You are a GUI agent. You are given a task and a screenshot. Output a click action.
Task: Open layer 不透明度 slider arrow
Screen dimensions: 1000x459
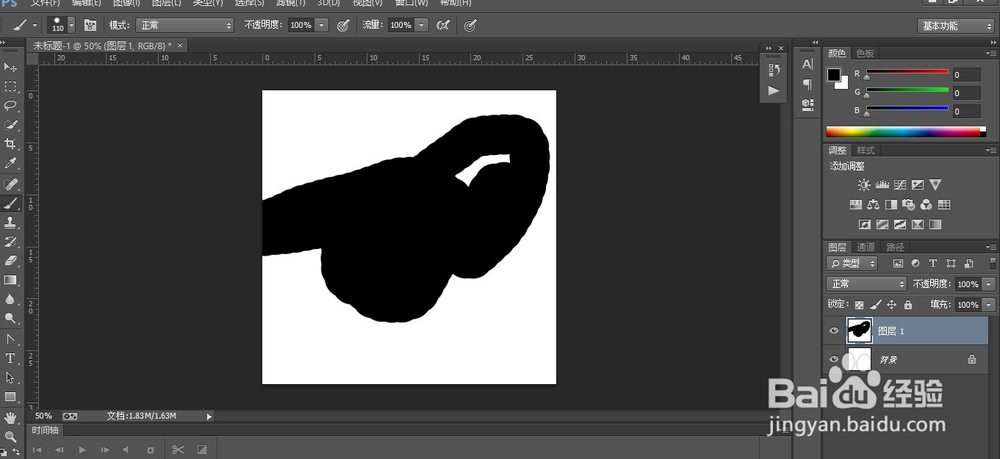(x=989, y=284)
